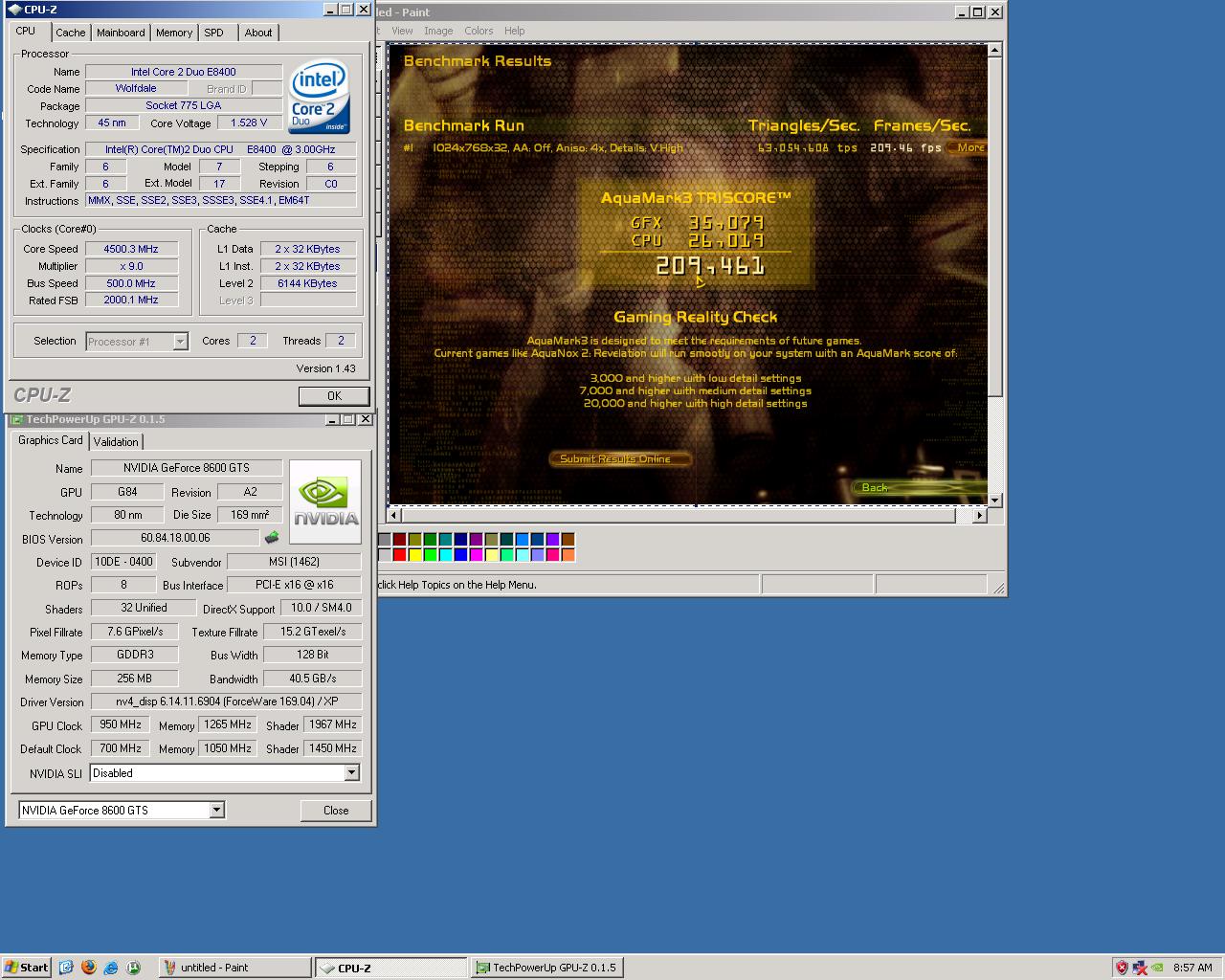Pick the brown color in Paint palette
Image resolution: width=1225 pixels, height=980 pixels.
tap(568, 540)
